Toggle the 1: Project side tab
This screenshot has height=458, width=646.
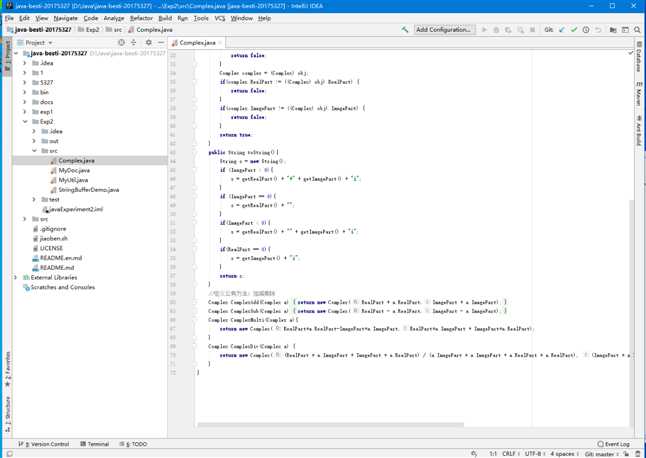click(x=7, y=57)
